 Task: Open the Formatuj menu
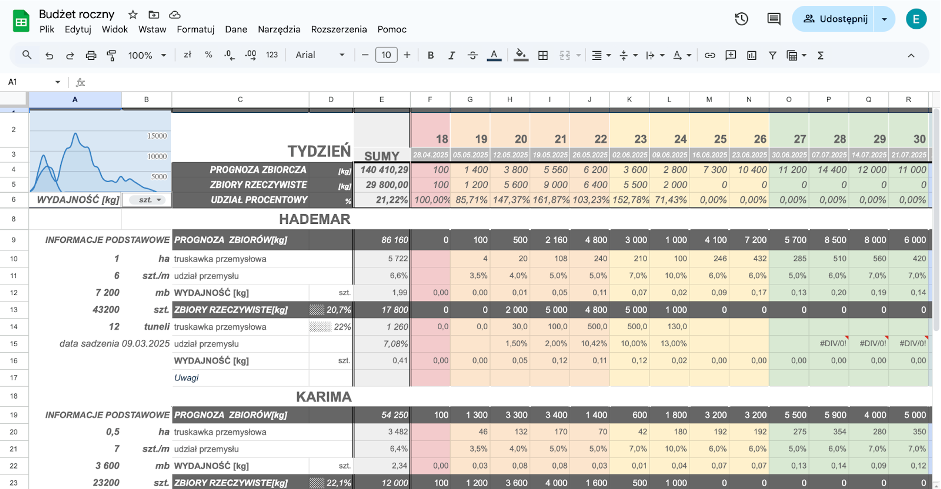point(196,29)
